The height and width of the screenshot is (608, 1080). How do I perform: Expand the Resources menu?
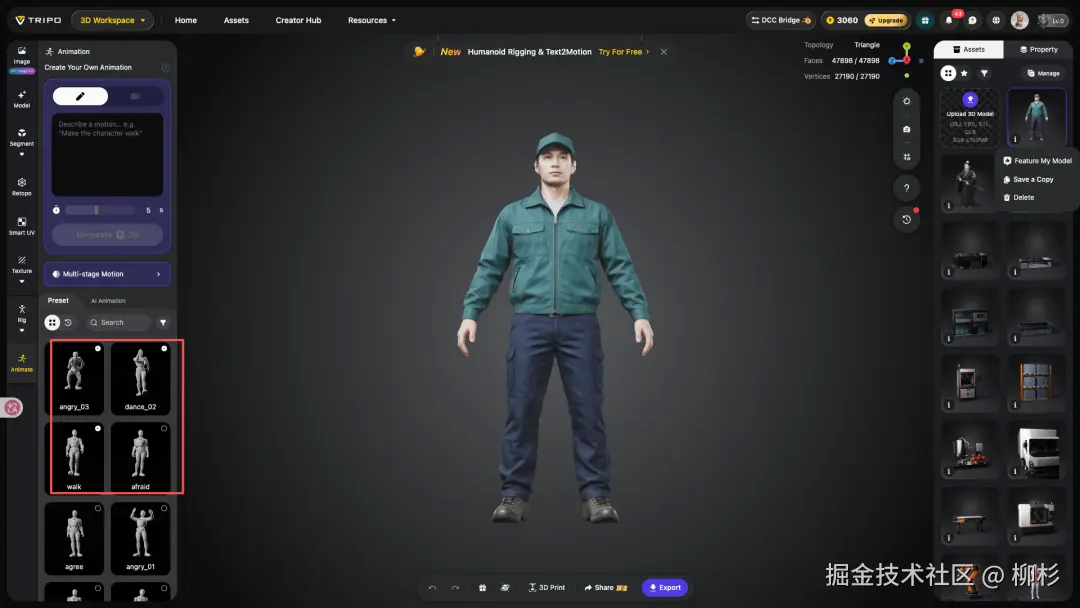pyautogui.click(x=371, y=20)
